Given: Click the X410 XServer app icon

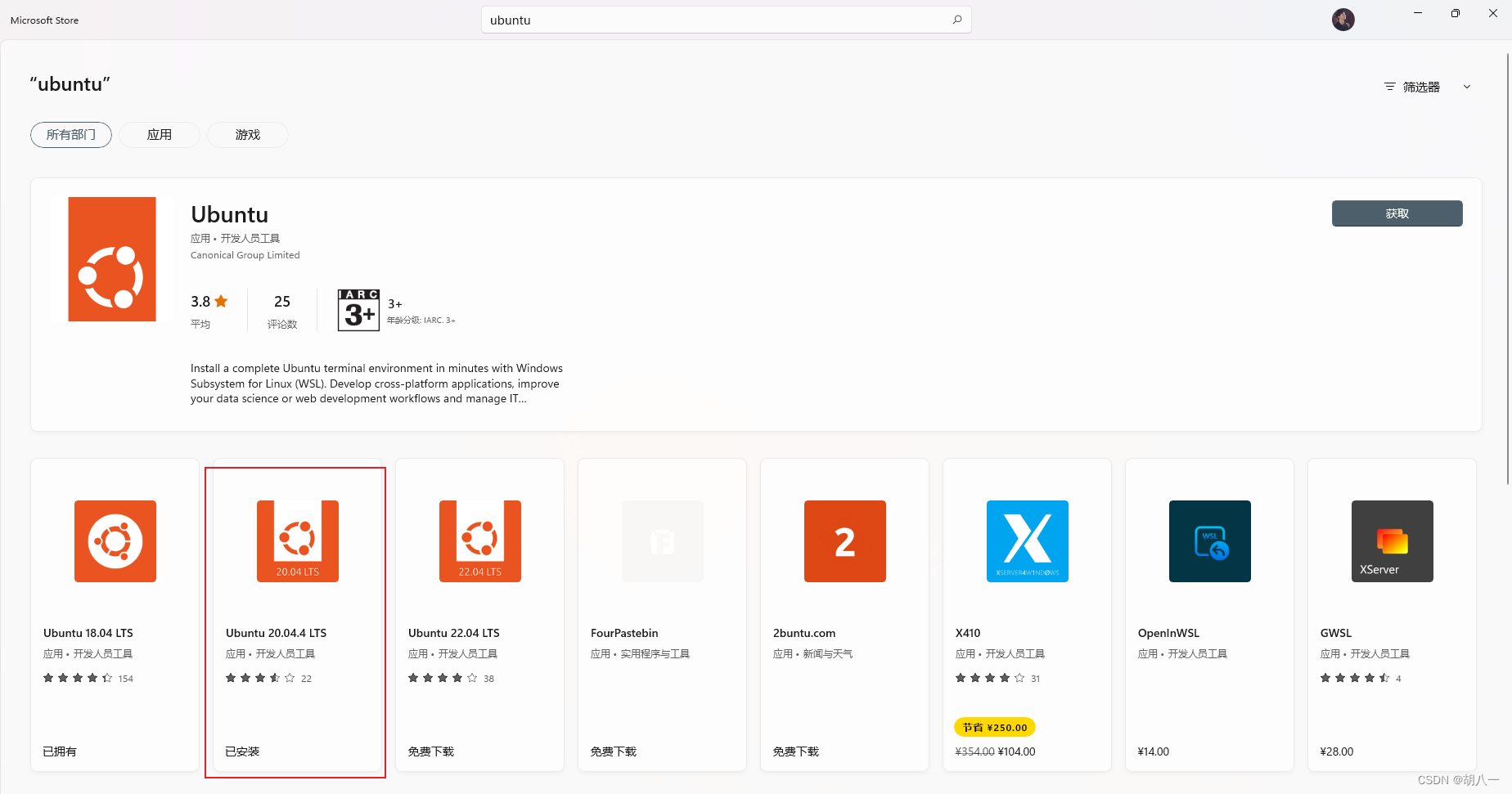Looking at the screenshot, I should point(1027,541).
